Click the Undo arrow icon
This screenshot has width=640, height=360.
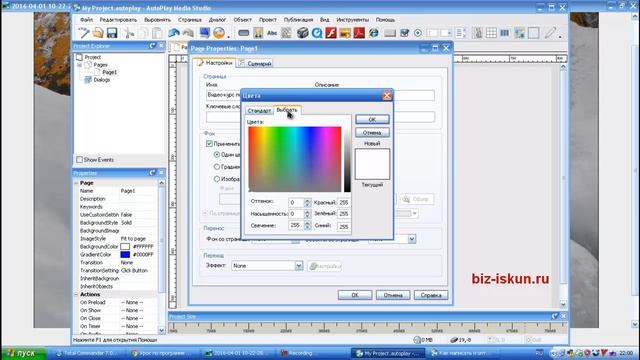click(x=174, y=33)
